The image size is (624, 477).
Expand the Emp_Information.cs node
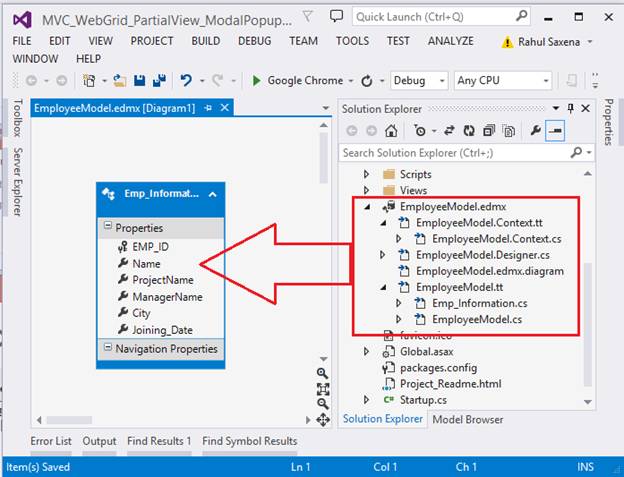click(x=398, y=303)
